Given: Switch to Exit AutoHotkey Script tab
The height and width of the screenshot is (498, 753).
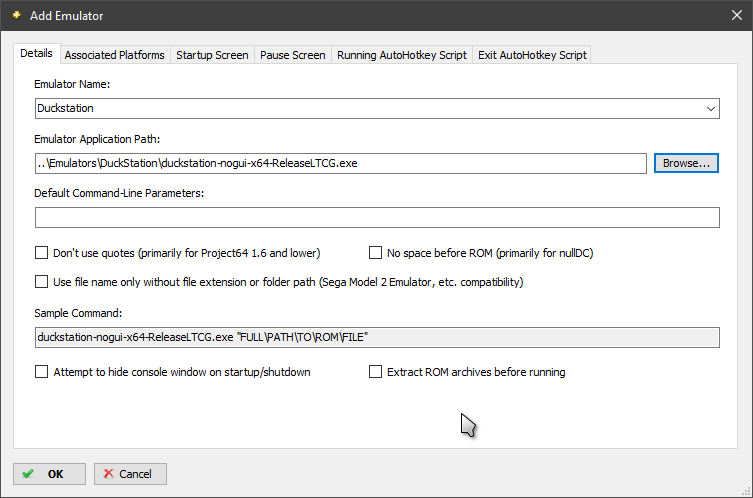Looking at the screenshot, I should click(x=531, y=55).
